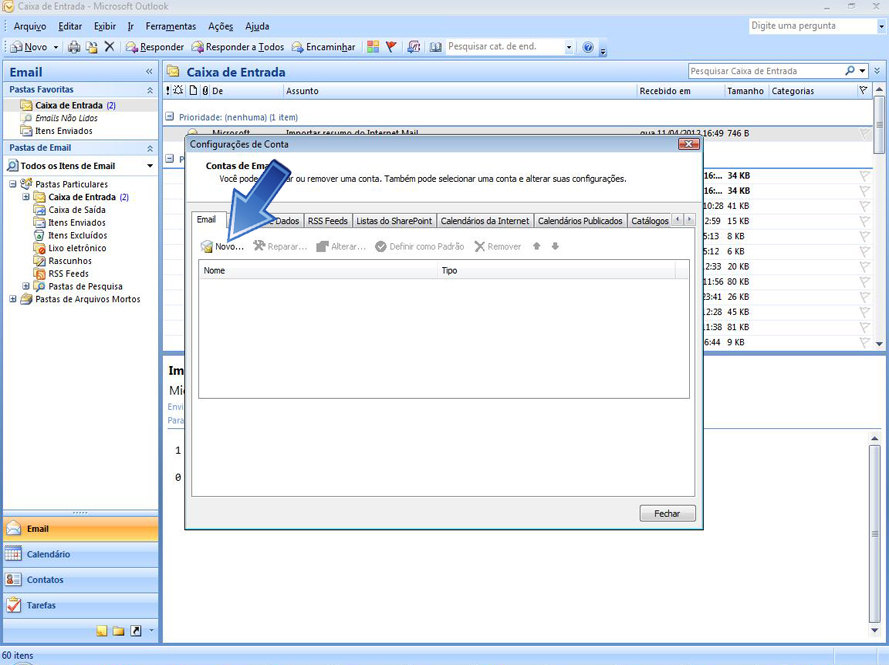
Task: Click the Alterar account icon
Action: (323, 247)
